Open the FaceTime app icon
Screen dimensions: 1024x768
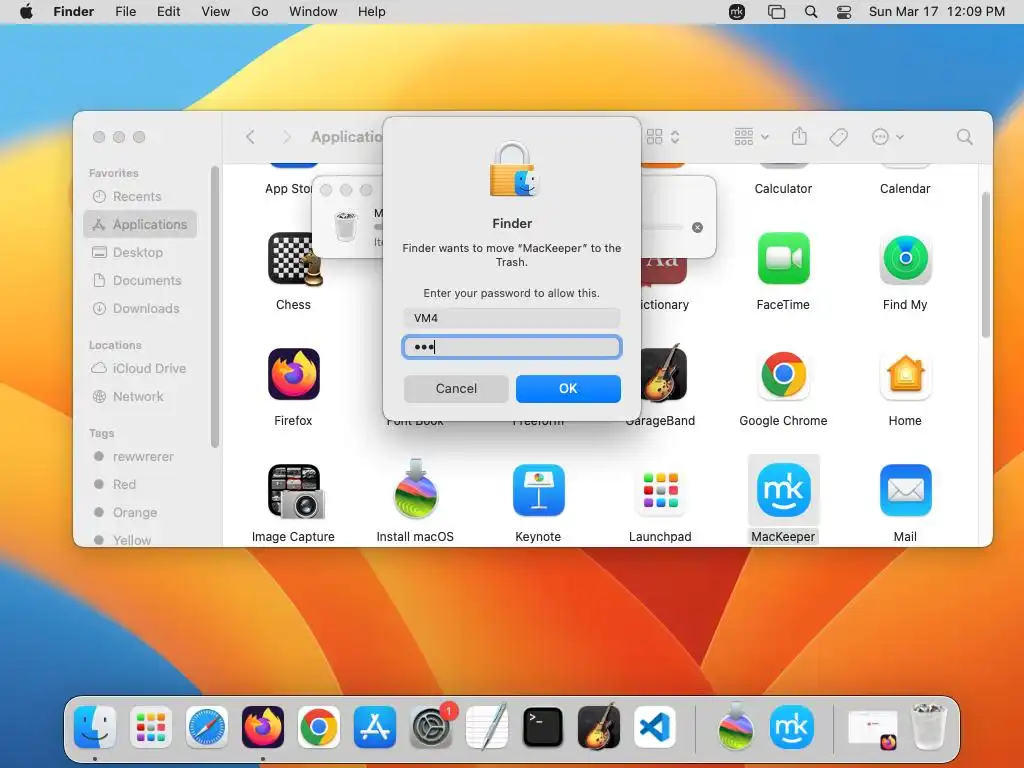[x=783, y=259]
